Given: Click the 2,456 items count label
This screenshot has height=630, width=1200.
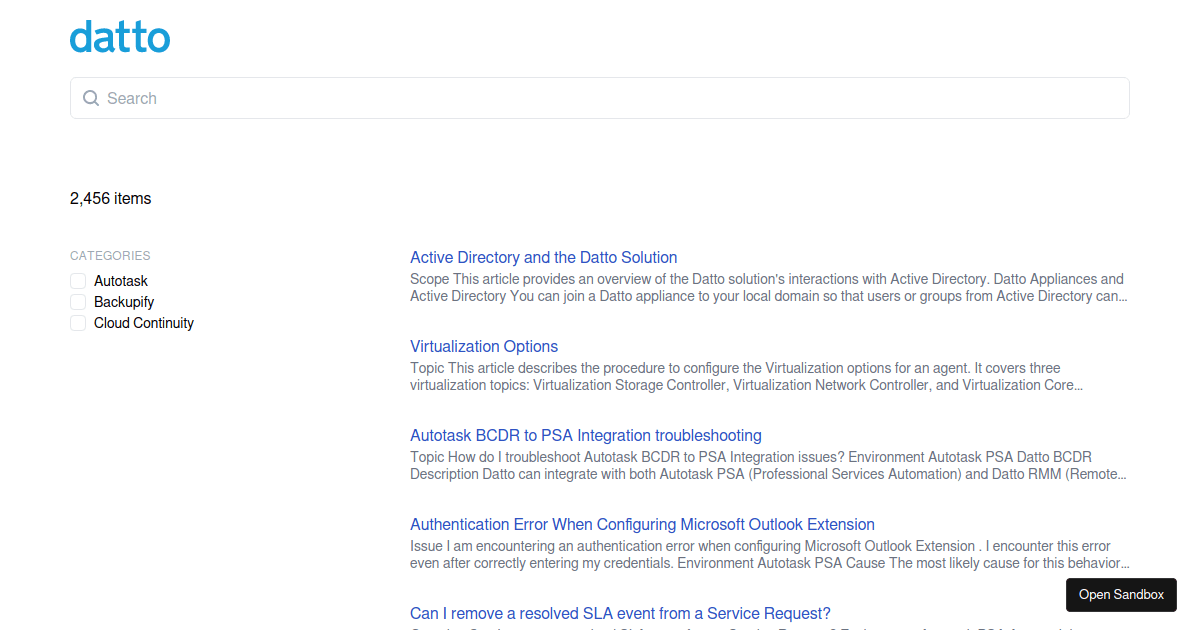Looking at the screenshot, I should pyautogui.click(x=110, y=198).
